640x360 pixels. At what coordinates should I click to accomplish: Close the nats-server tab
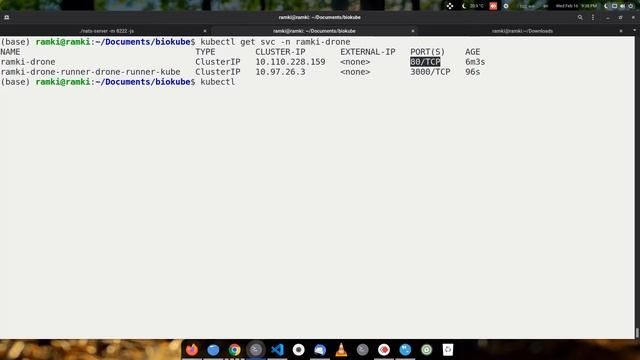coord(205,31)
